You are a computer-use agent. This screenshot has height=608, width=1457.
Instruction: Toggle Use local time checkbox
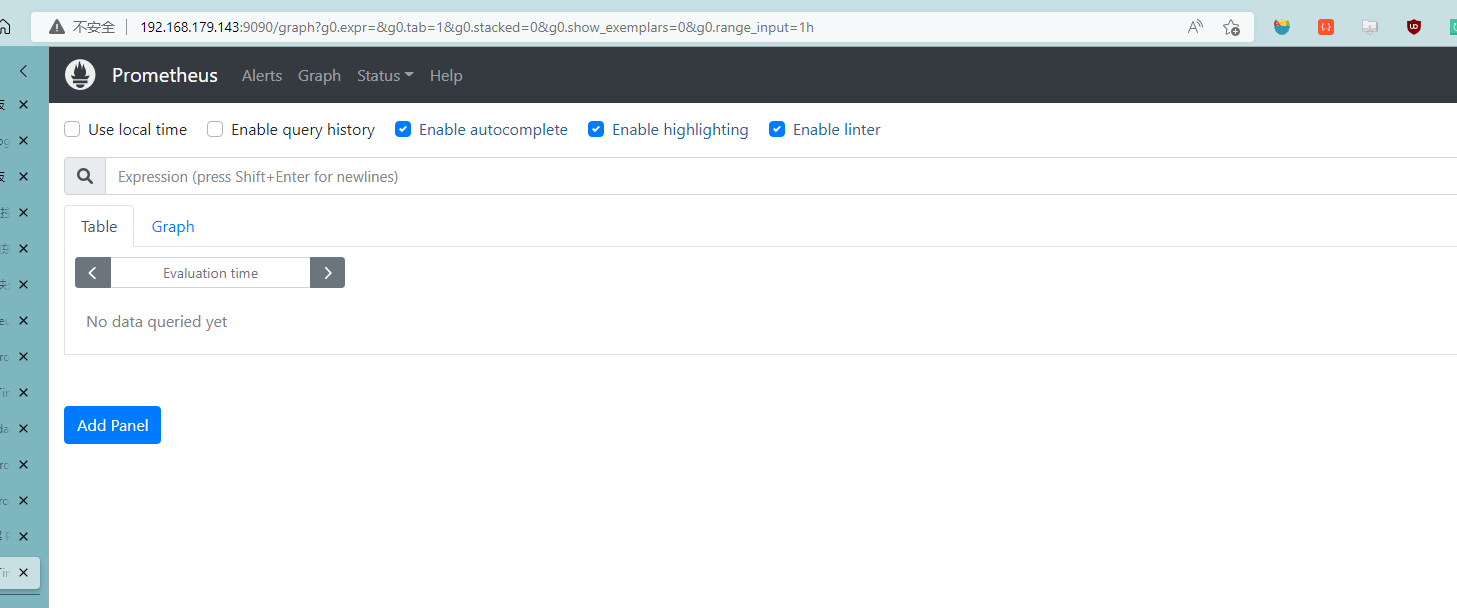point(72,129)
